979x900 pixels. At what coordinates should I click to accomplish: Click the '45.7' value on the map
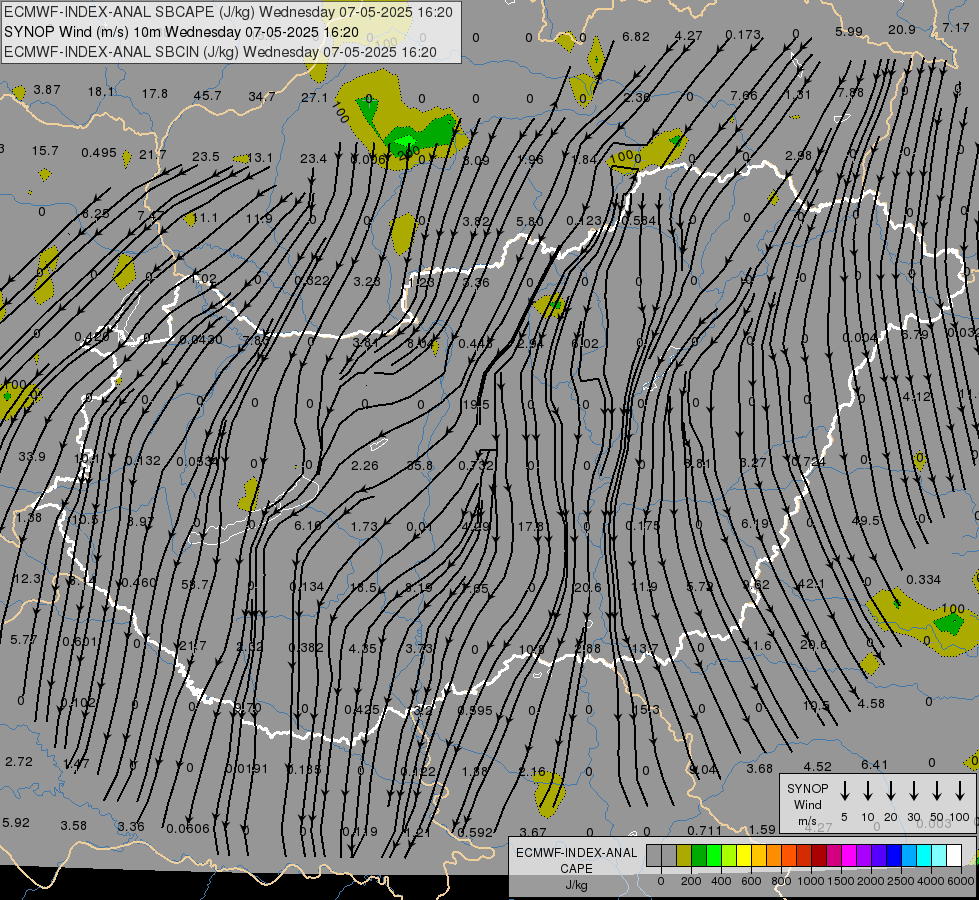click(207, 96)
